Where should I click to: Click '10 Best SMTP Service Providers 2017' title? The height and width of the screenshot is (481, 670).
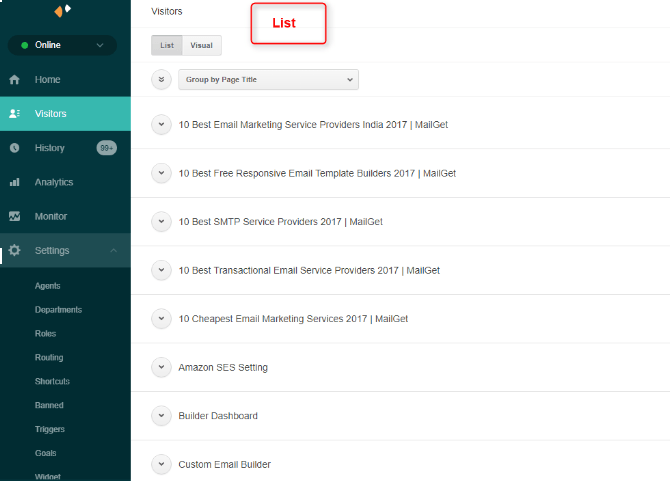pos(280,222)
